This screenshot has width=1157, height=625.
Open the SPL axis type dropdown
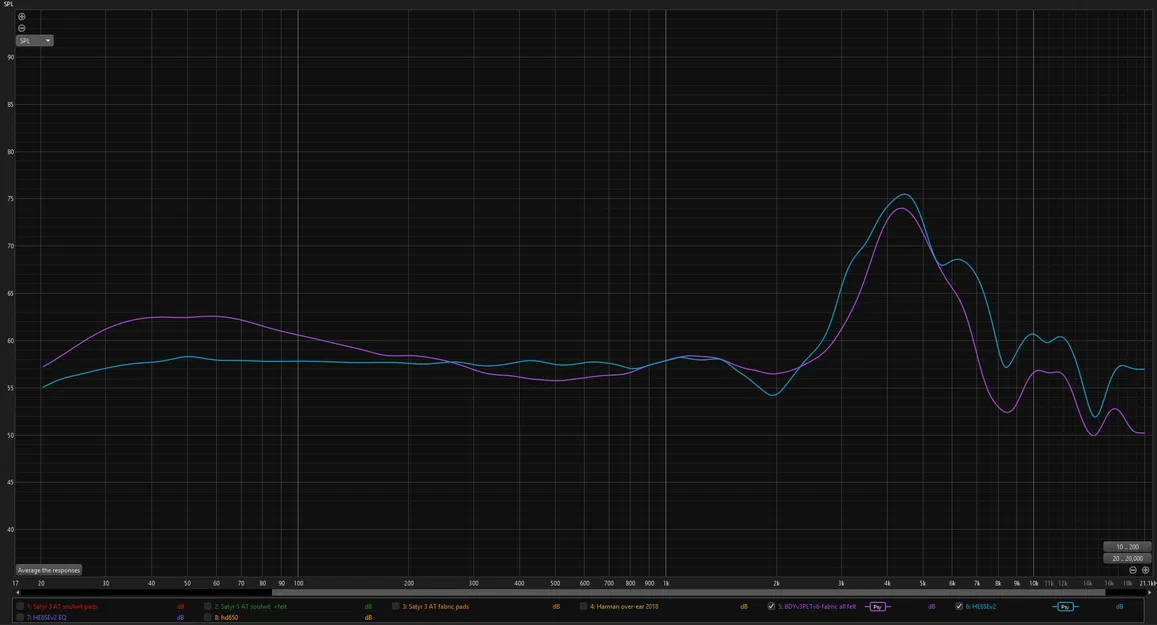point(35,41)
